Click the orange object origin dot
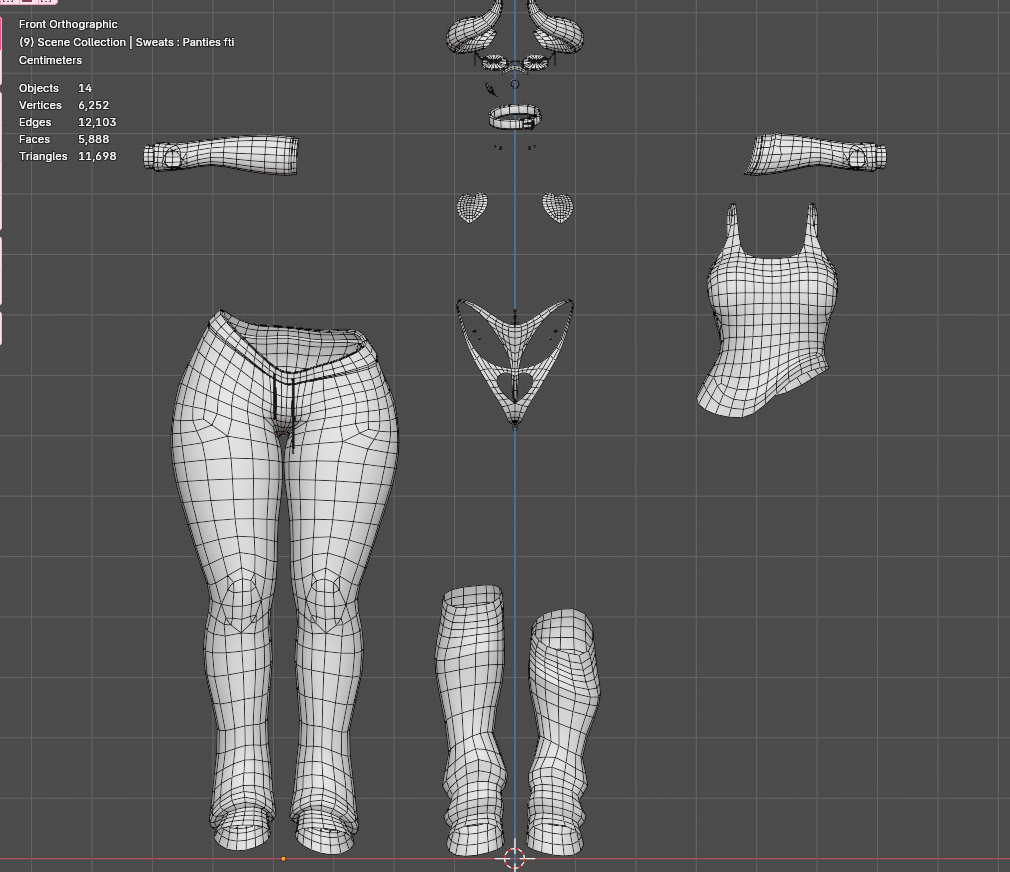Image resolution: width=1010 pixels, height=872 pixels. [283, 858]
